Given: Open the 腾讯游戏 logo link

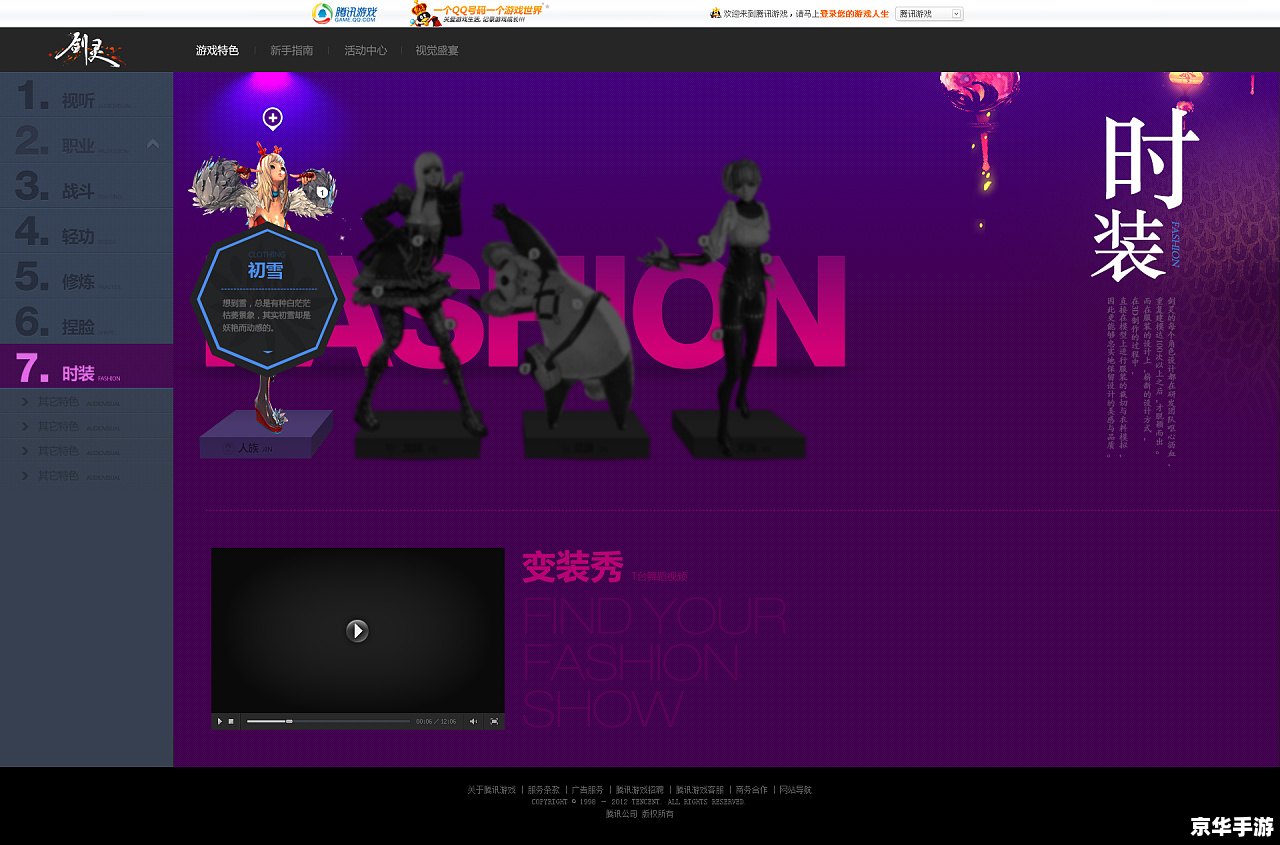Looking at the screenshot, I should pos(345,13).
